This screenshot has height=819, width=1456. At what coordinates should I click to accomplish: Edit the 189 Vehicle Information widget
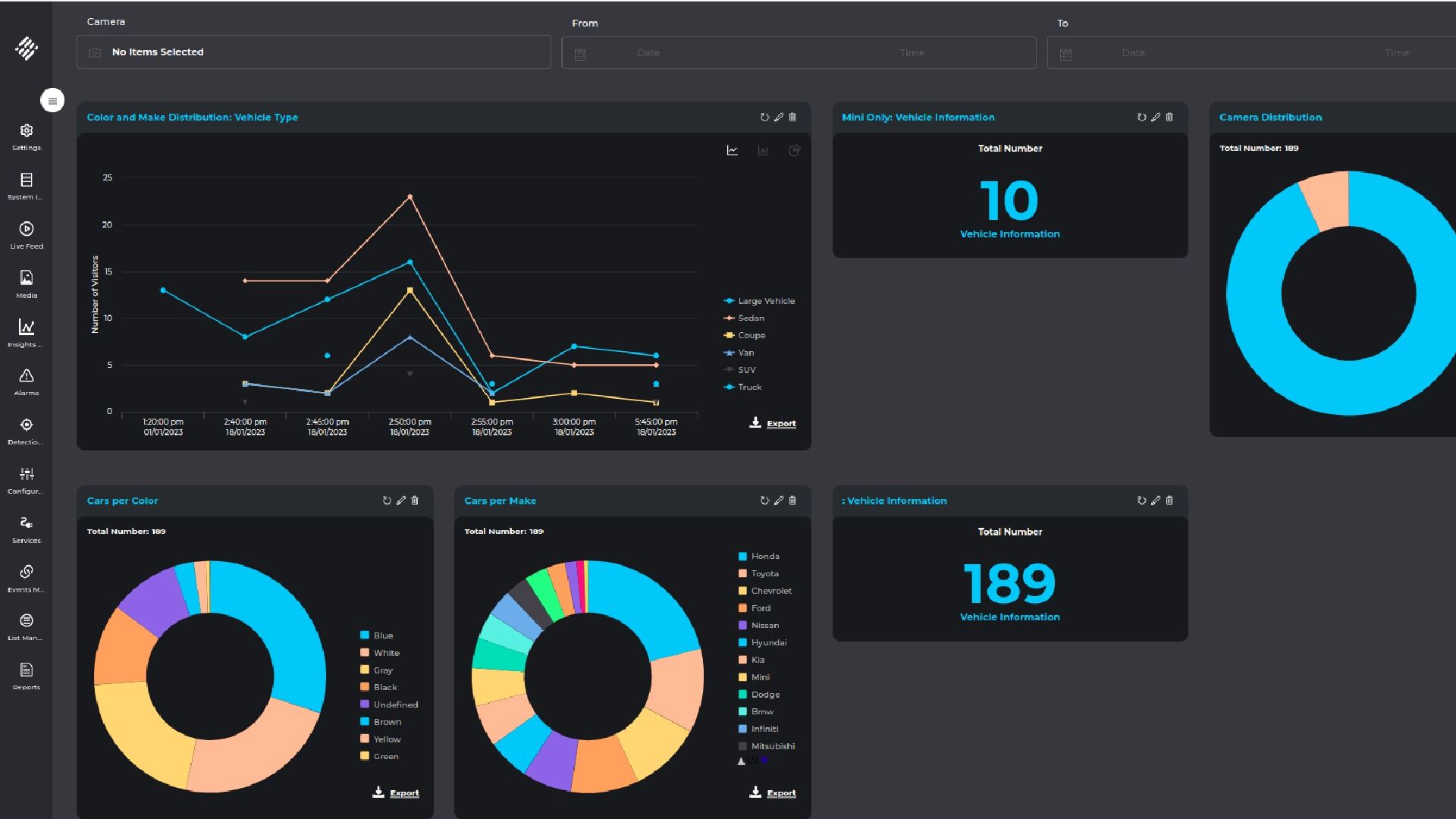tap(1156, 500)
